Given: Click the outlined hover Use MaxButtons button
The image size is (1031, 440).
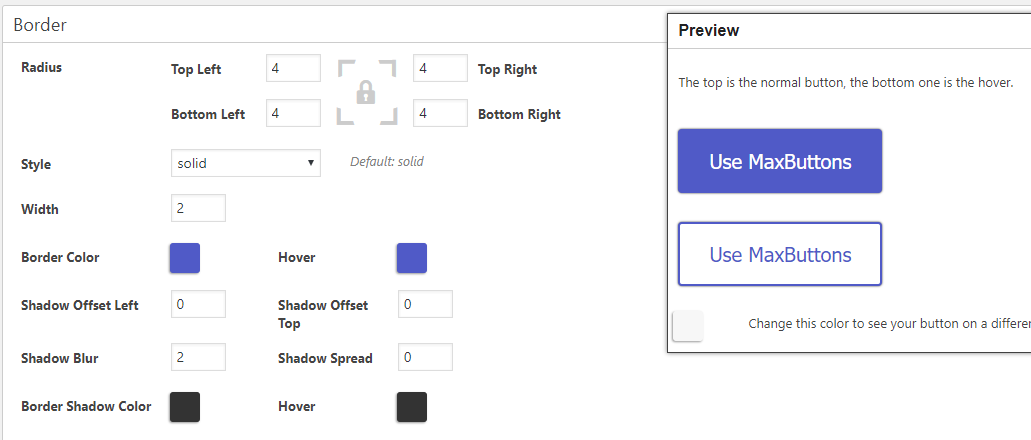Looking at the screenshot, I should [x=780, y=254].
